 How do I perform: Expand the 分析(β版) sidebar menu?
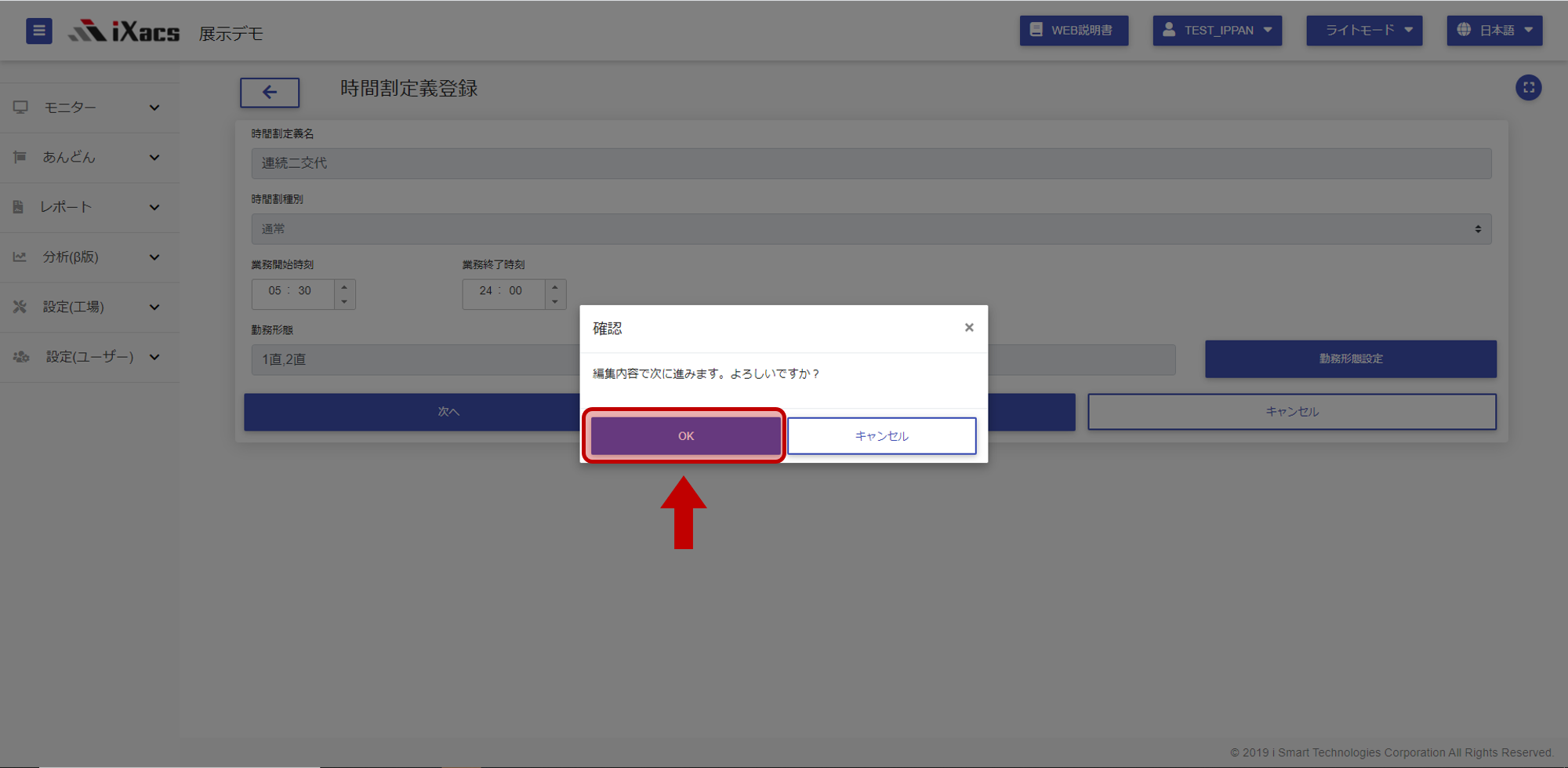89,257
